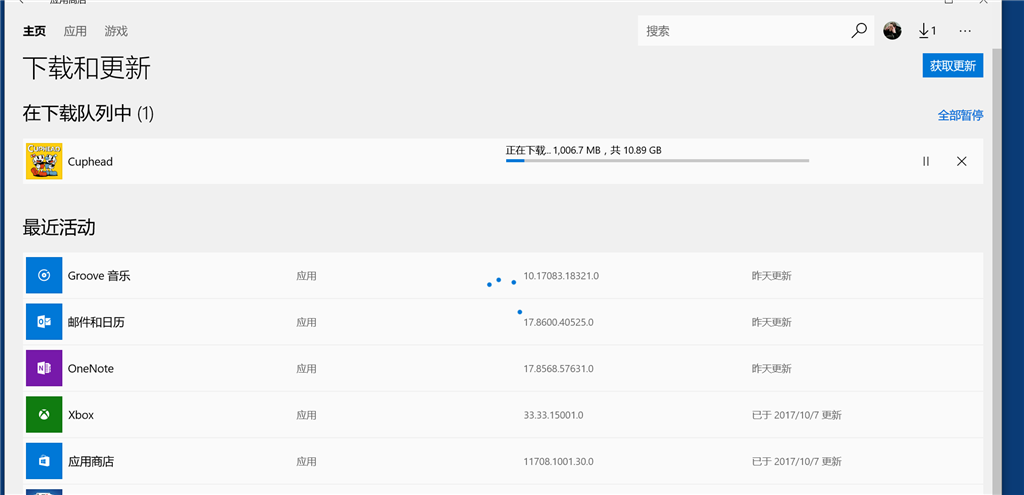The image size is (1024, 495).
Task: Pause the Cuphead download
Action: (925, 161)
